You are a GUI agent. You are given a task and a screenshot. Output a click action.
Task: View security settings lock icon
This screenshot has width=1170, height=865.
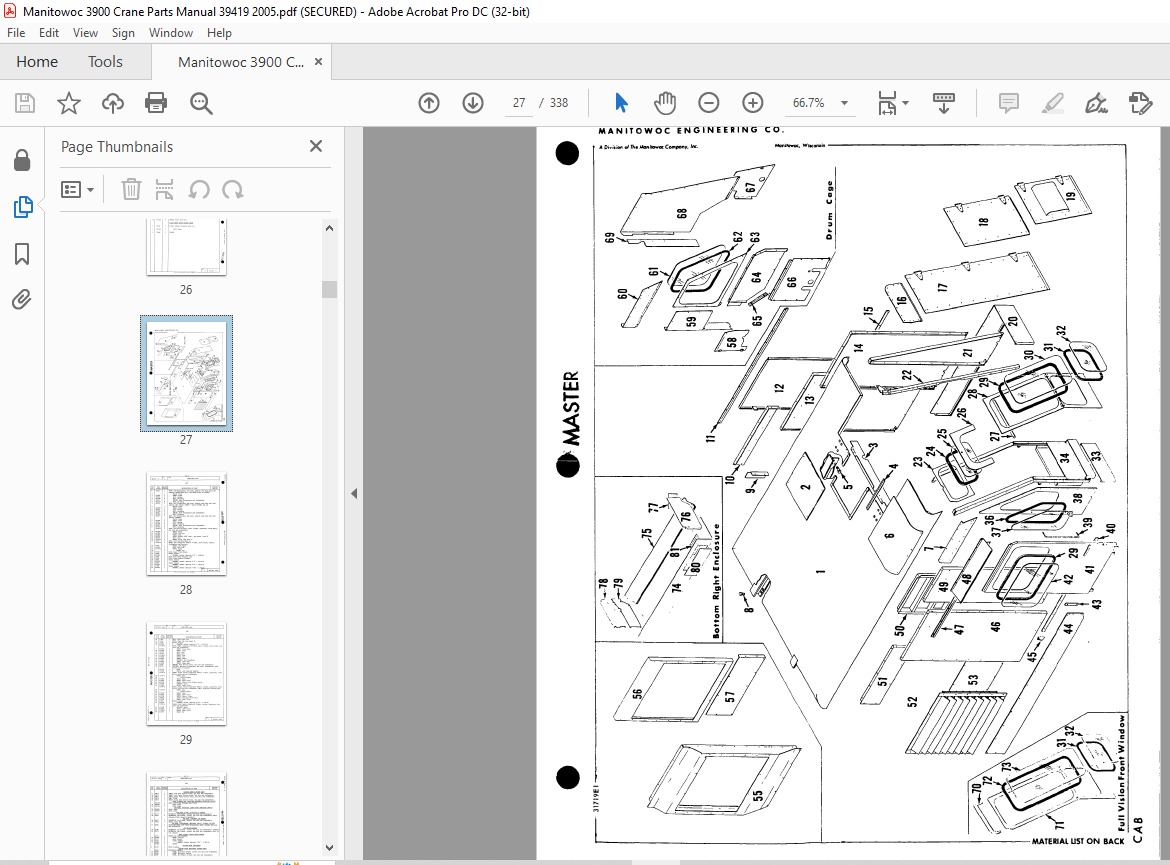coord(22,160)
